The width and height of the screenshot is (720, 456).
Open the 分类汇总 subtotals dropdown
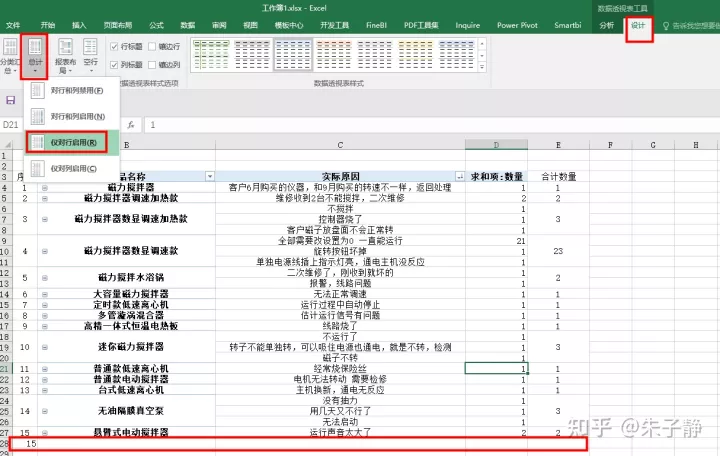[9, 57]
